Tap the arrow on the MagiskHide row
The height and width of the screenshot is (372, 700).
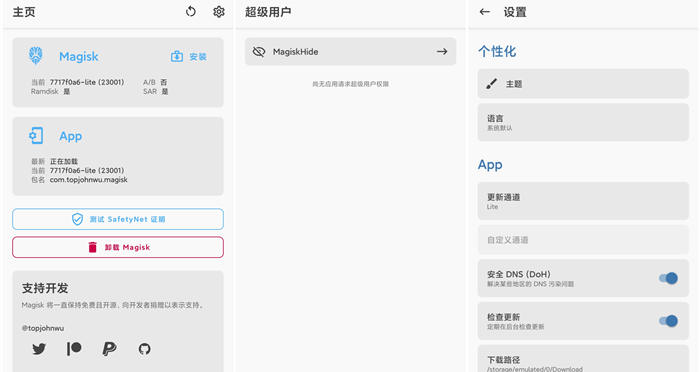click(442, 52)
